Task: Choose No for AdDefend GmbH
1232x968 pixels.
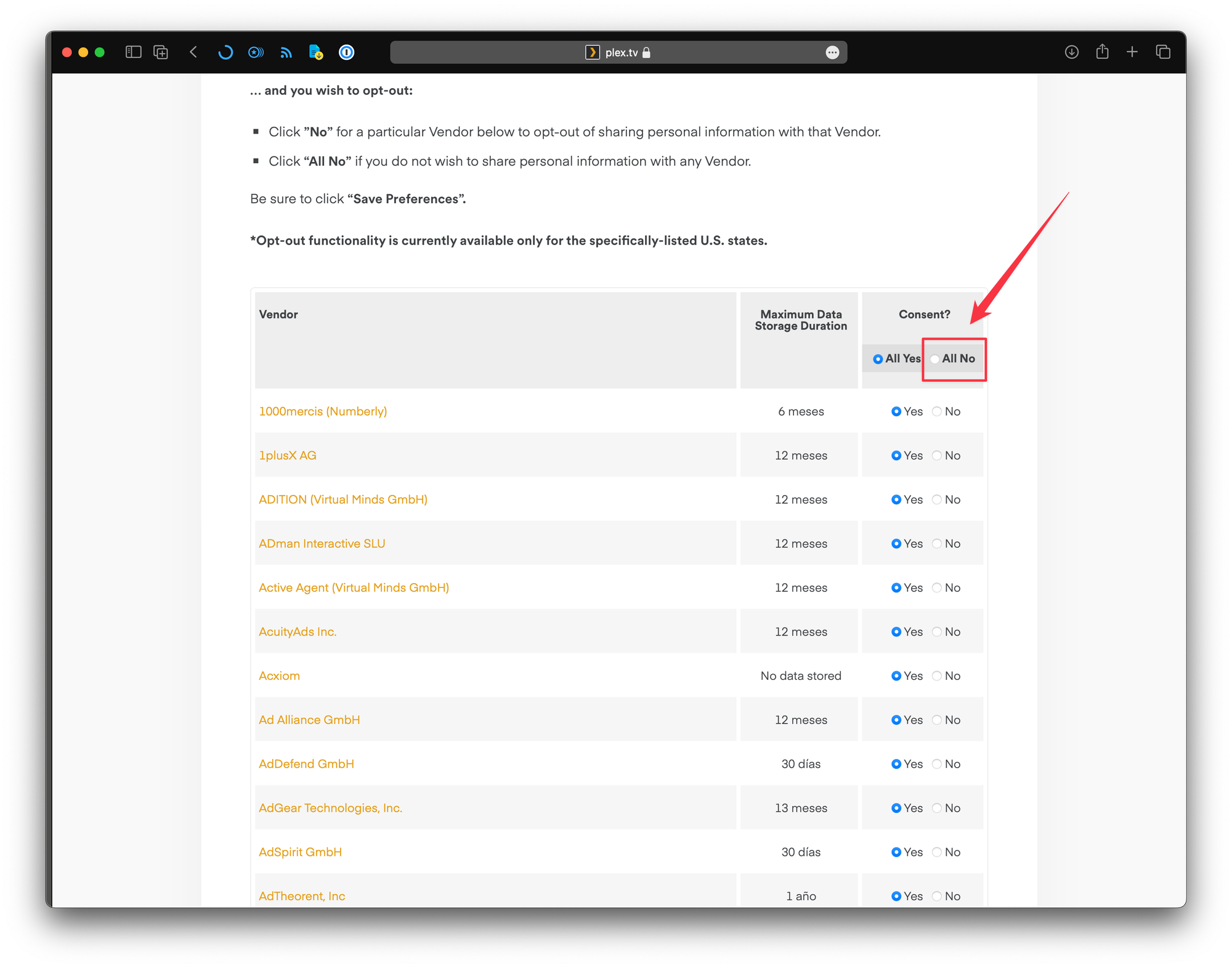Action: coord(937,764)
